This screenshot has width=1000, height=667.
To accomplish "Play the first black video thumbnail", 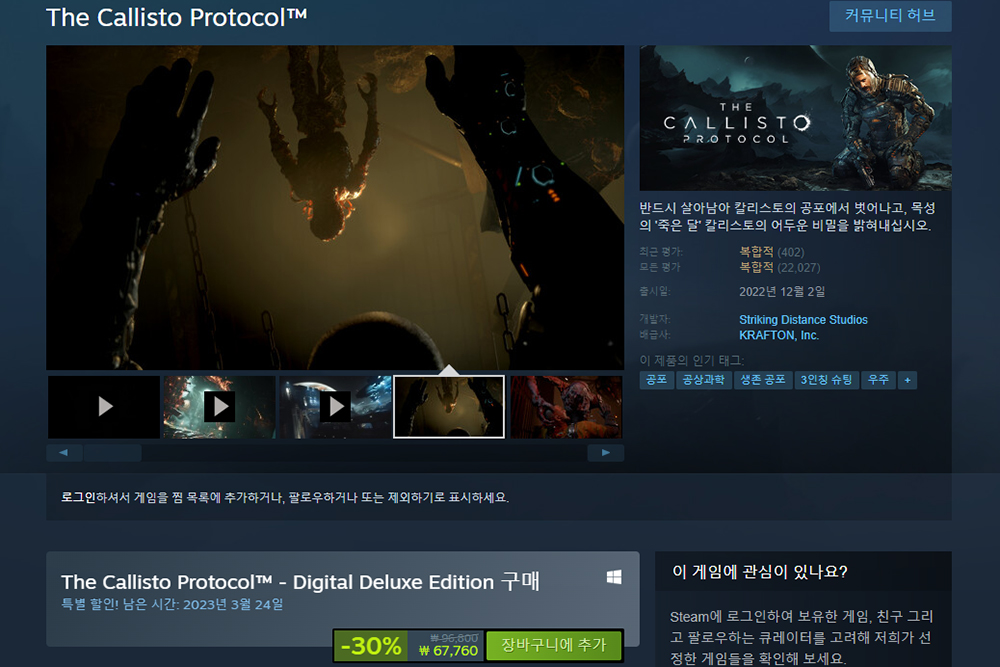I will pyautogui.click(x=104, y=406).
